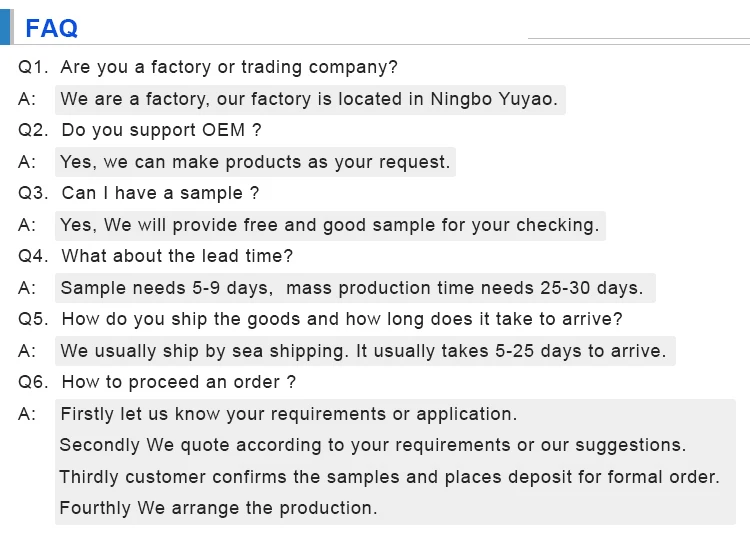Select the question about OEM support
The image size is (750, 534).
161,130
